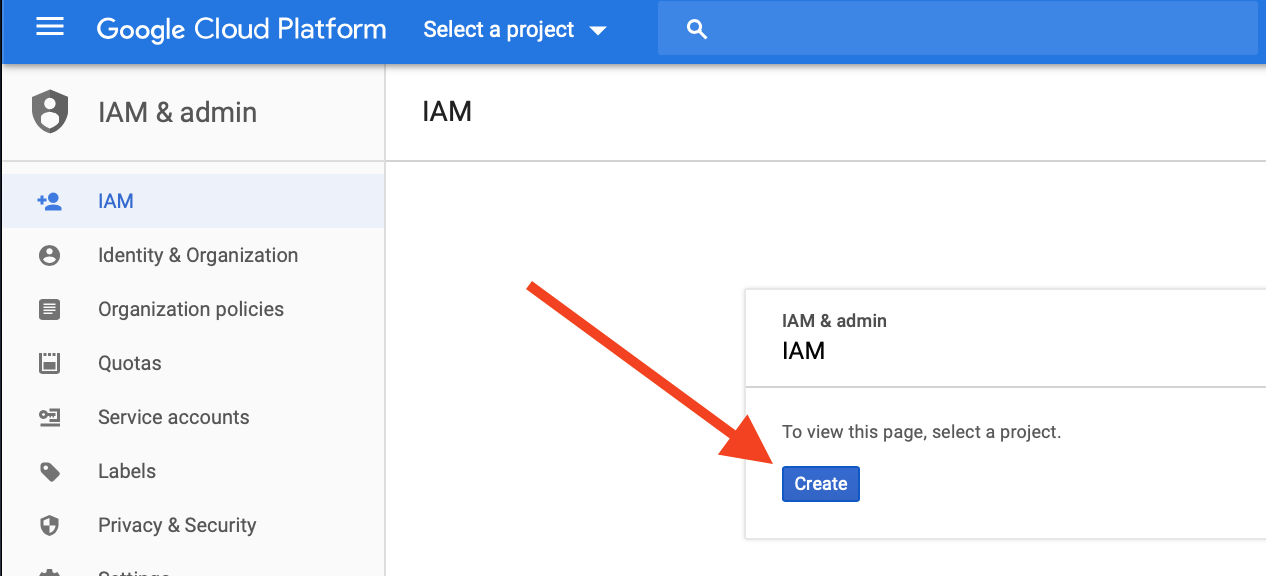The image size is (1266, 576).
Task: Open the hamburger navigation menu
Action: point(50,28)
